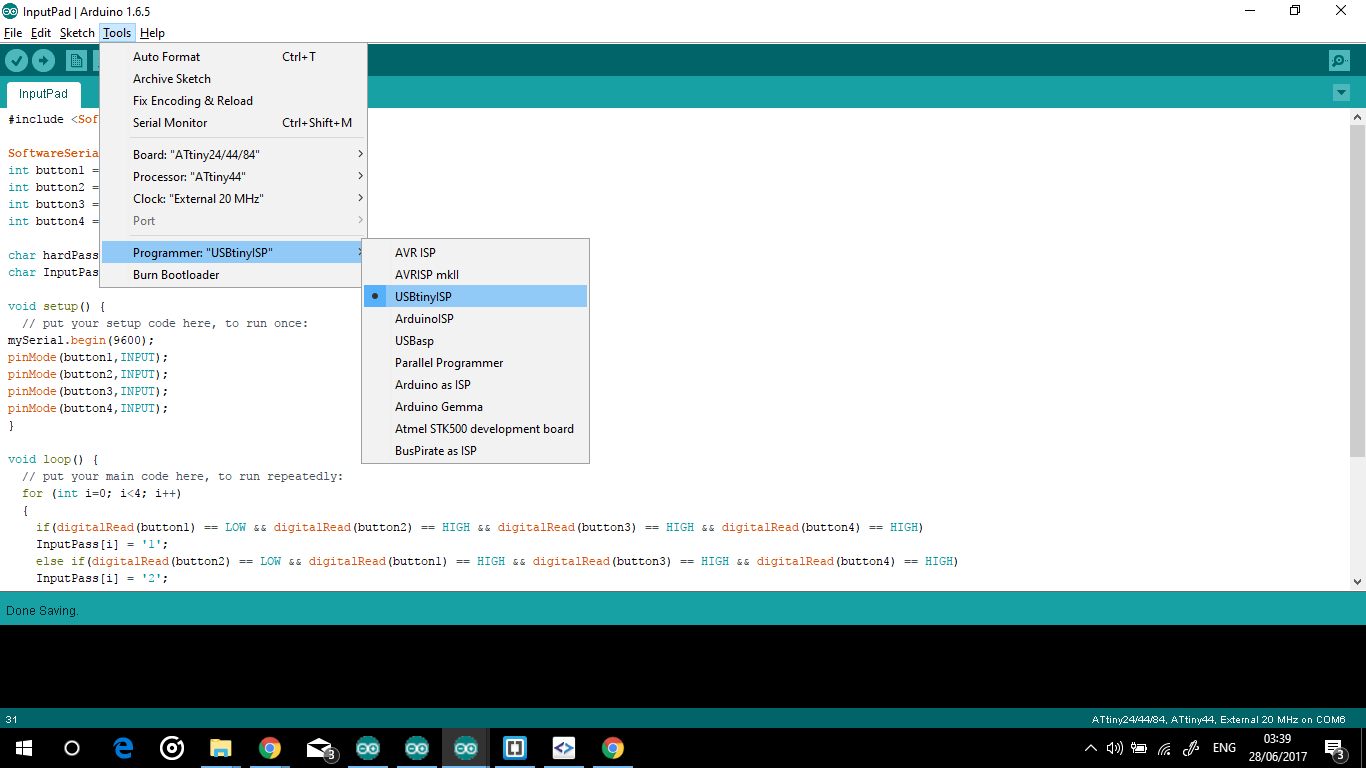Click the pen workspace tray icon
Viewport: 1366px width, 768px height.
pos(1190,748)
